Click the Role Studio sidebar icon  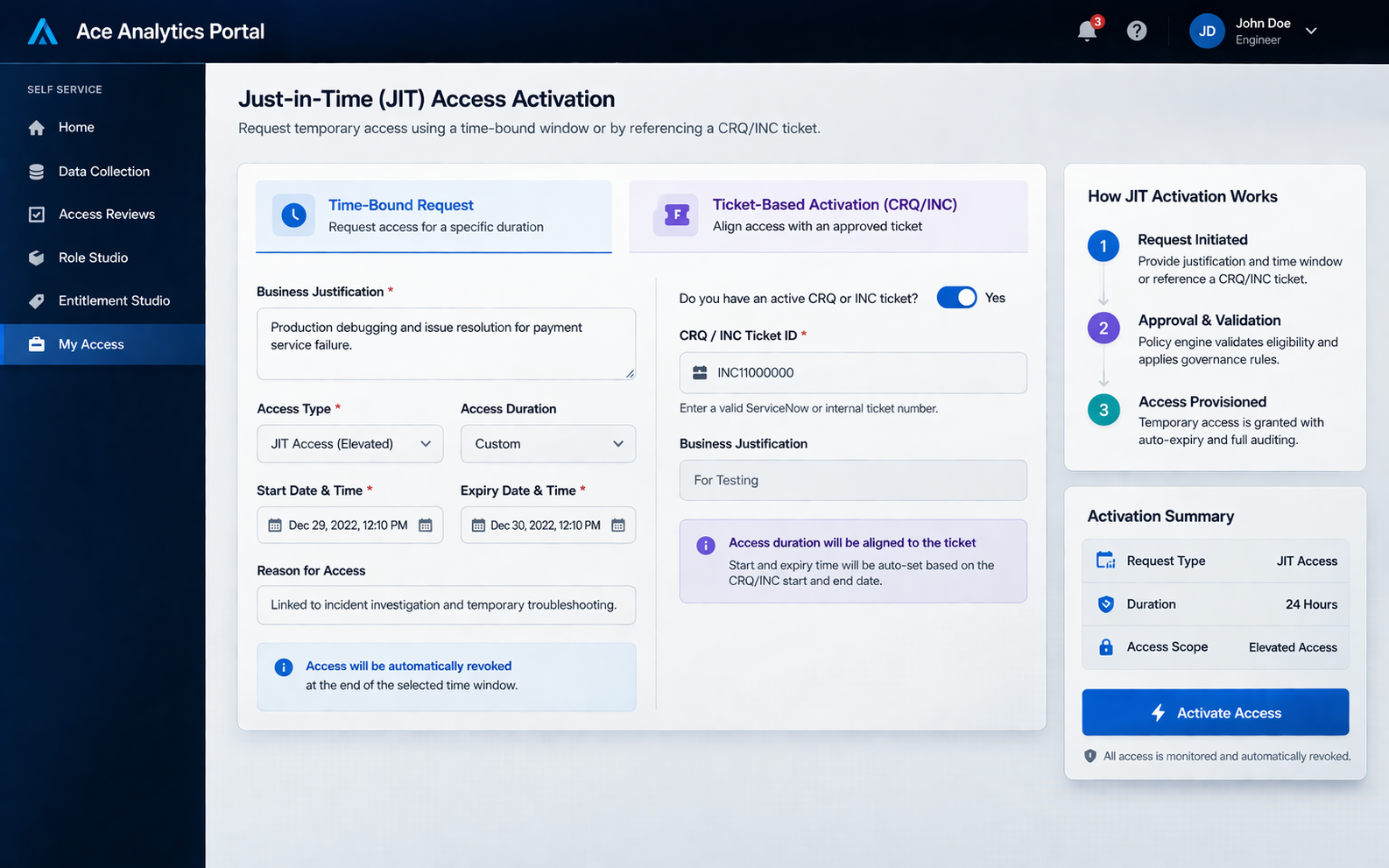pos(36,258)
